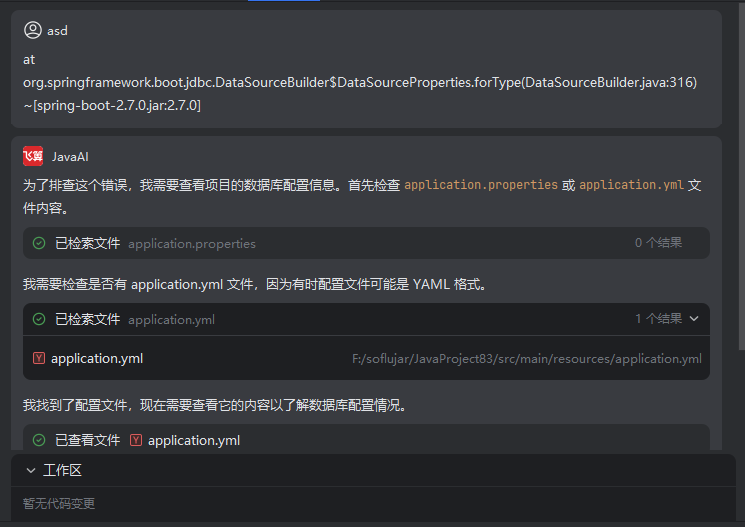This screenshot has width=745, height=527.
Task: Expand the 已检索文件 application.properties row
Action: (x=366, y=243)
